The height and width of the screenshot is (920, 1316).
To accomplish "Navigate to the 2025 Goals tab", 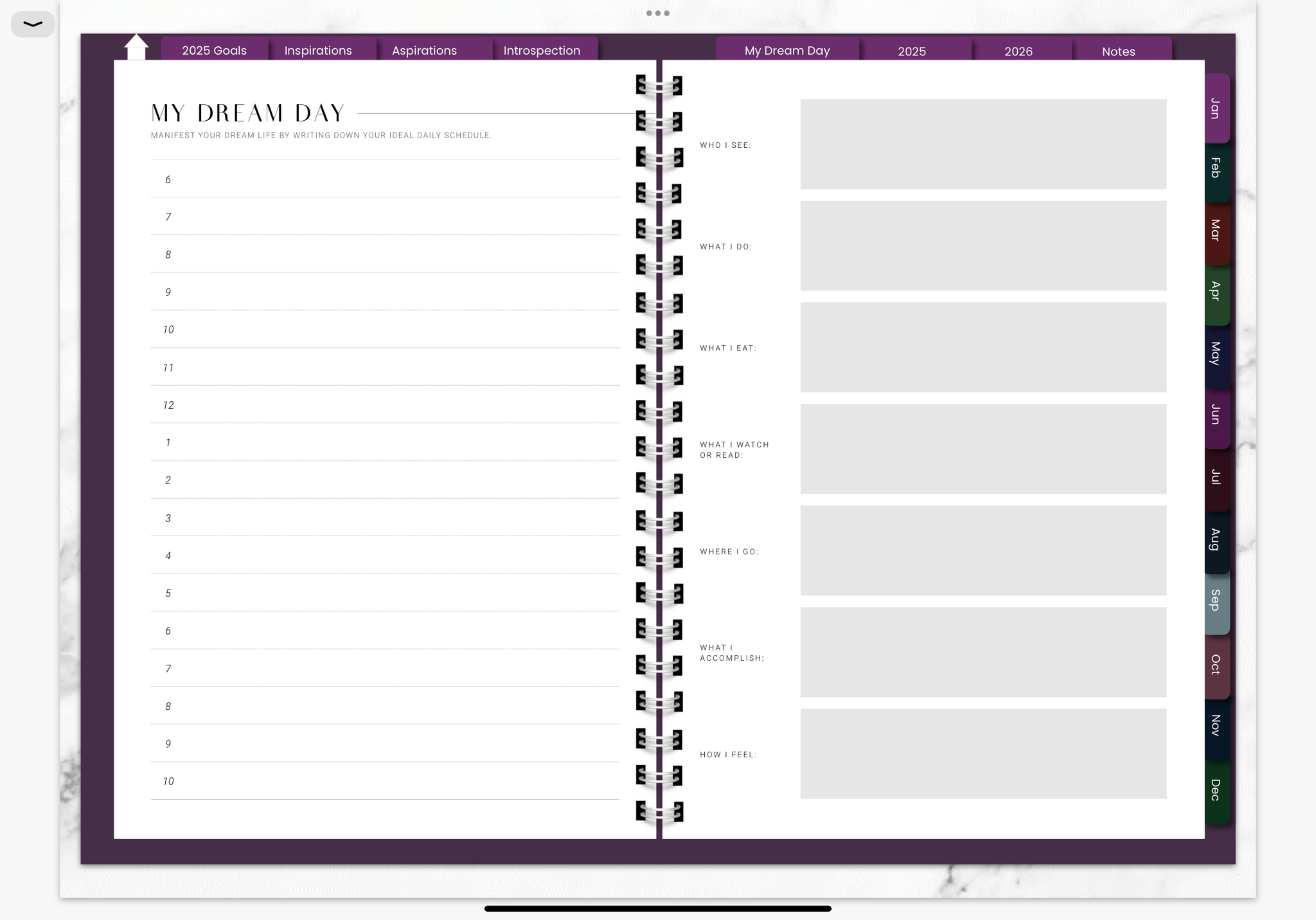I will tap(214, 50).
